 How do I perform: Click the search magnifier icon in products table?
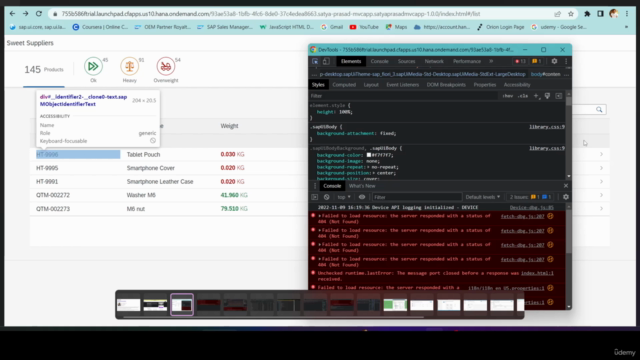(599, 109)
